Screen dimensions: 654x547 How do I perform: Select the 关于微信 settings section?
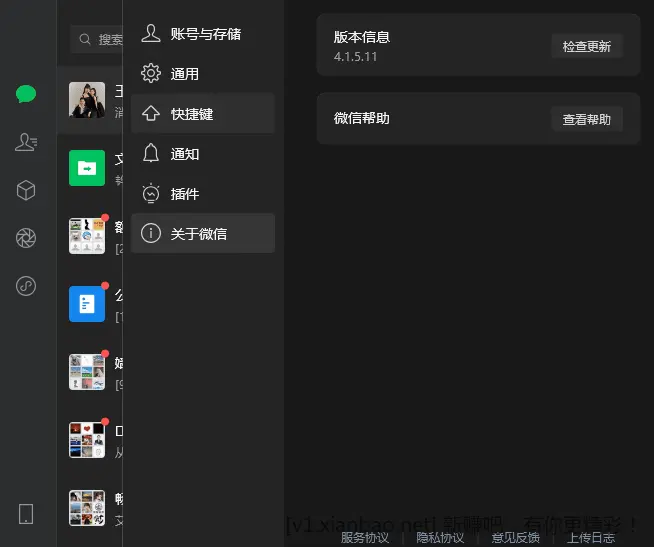[x=203, y=233]
